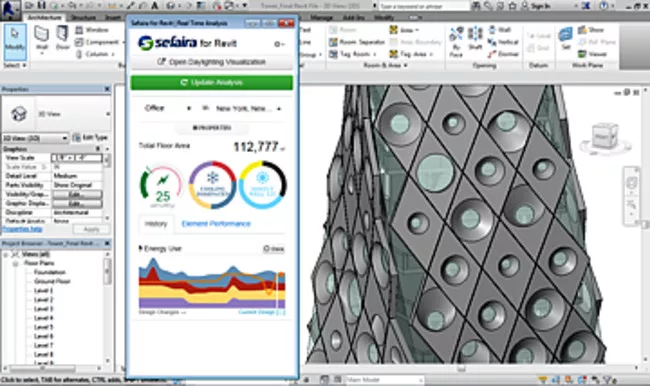
Task: Click the cooling snowflake donut chart
Action: click(212, 185)
